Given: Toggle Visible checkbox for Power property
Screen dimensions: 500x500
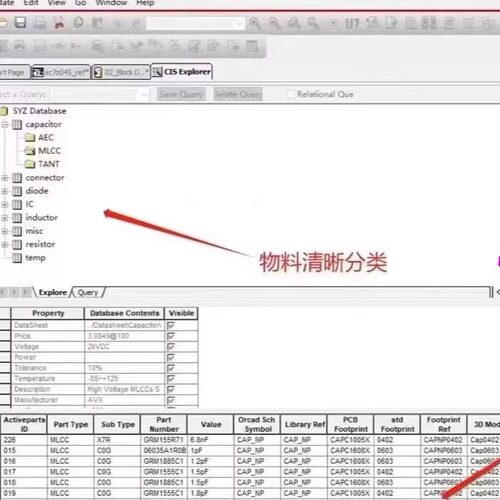Looking at the screenshot, I should tap(171, 357).
